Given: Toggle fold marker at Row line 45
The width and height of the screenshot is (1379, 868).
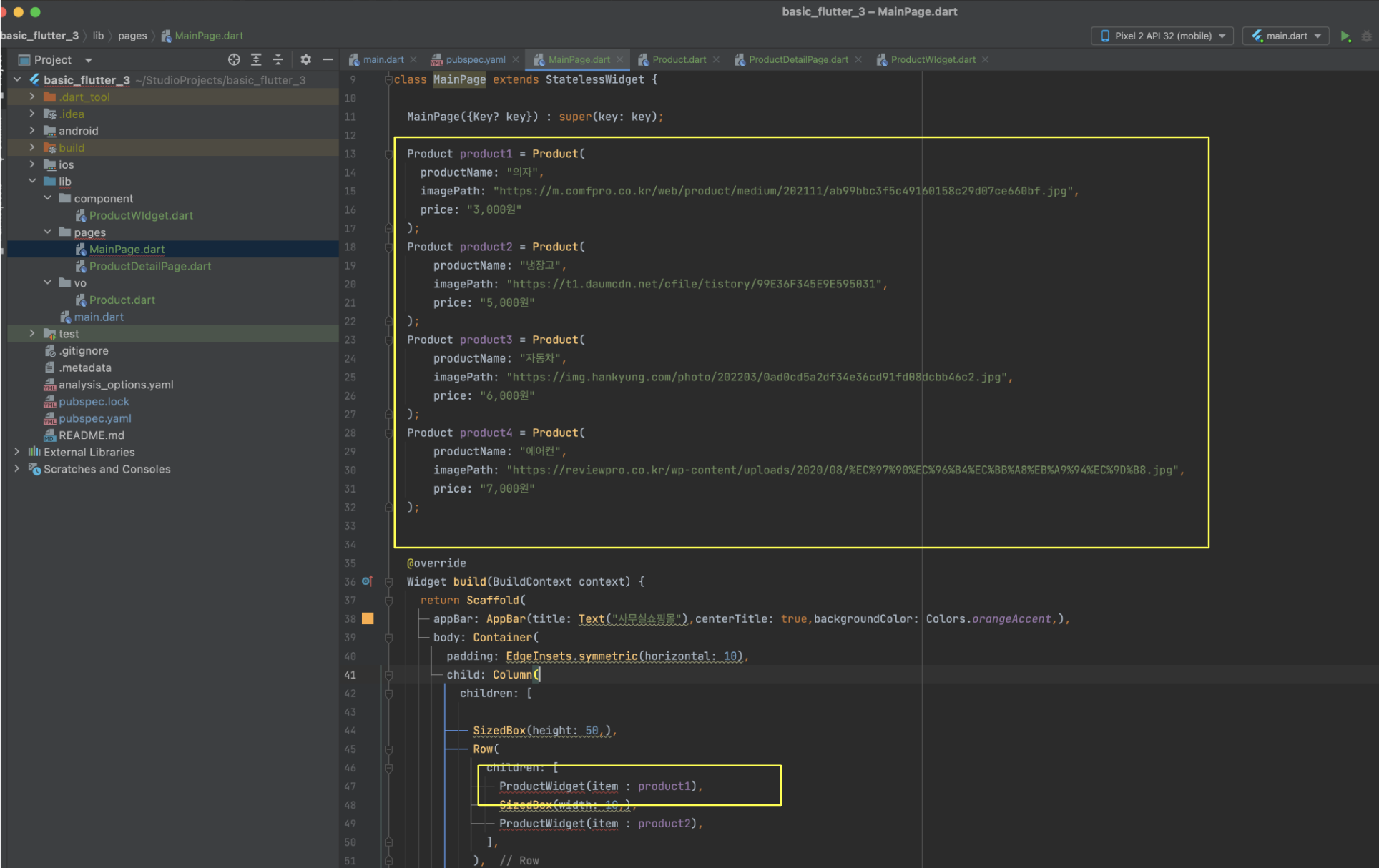Looking at the screenshot, I should (388, 749).
